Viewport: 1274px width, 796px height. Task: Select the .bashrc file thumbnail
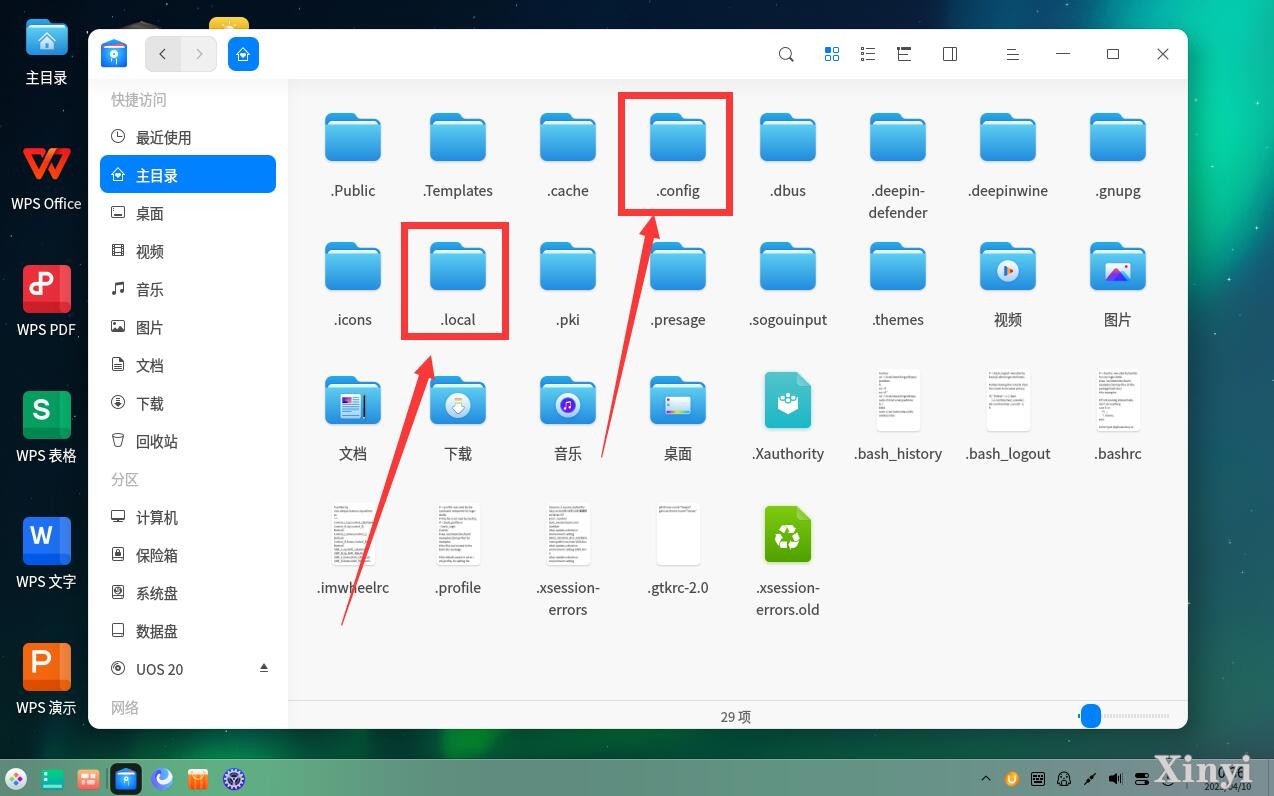pyautogui.click(x=1118, y=401)
